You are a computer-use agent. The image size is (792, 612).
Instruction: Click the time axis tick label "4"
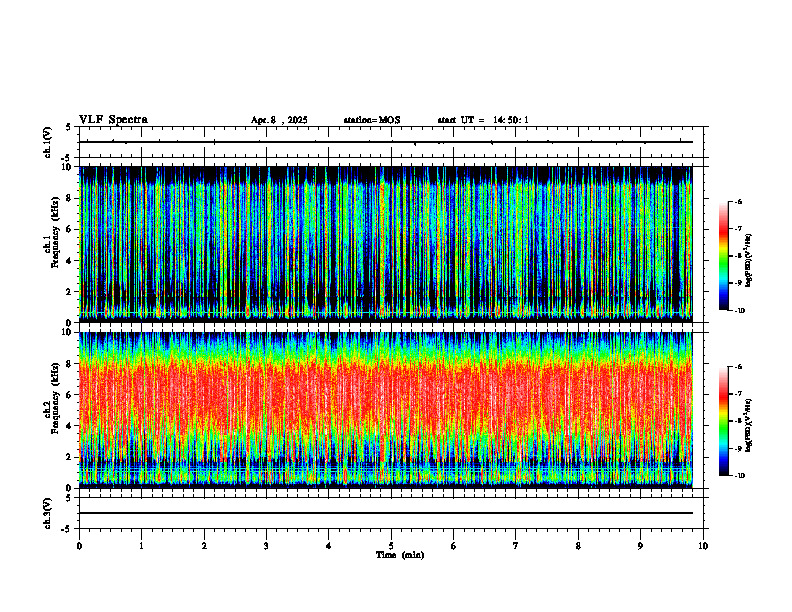[x=329, y=546]
